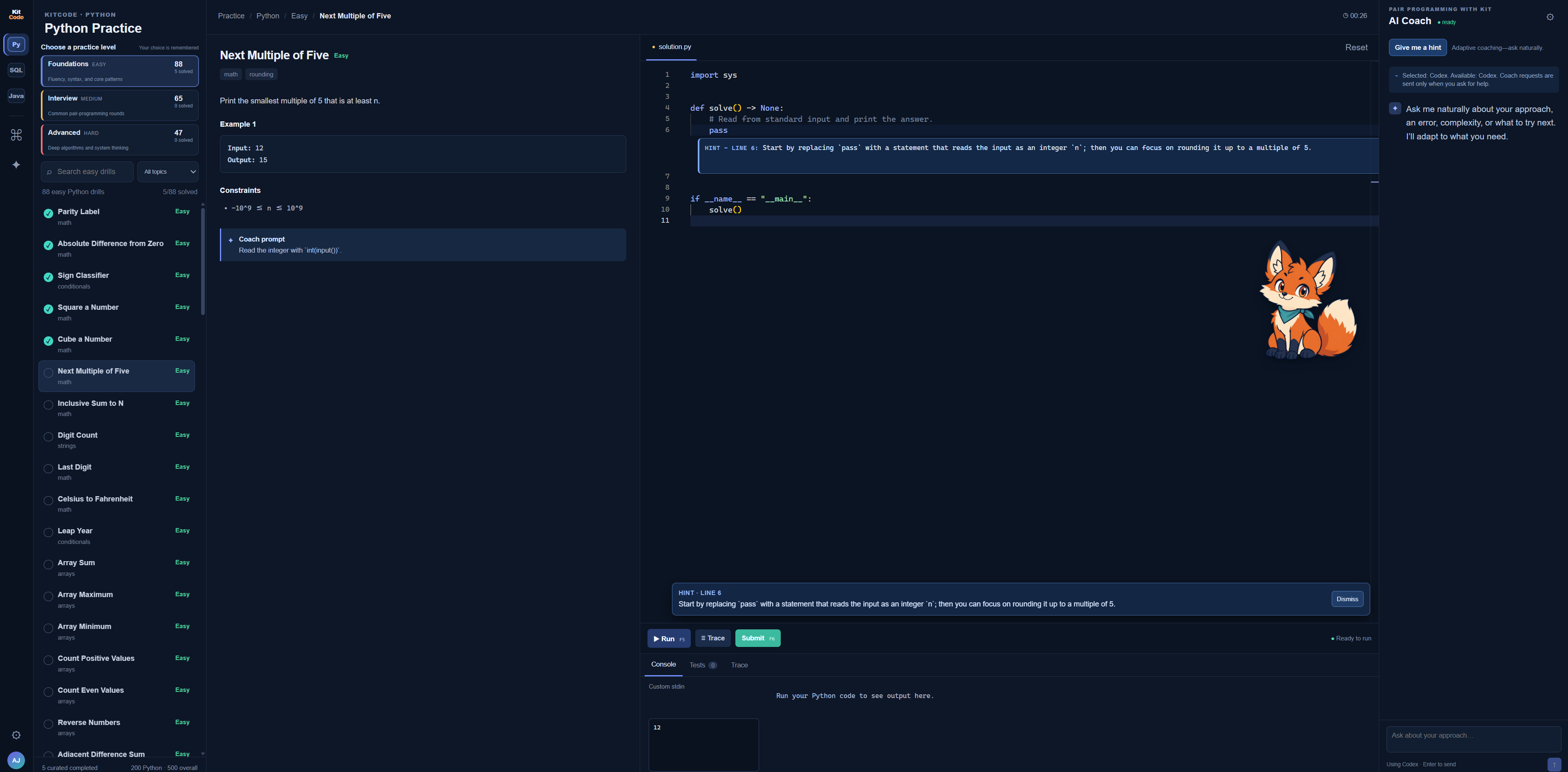
Task: Switch to the SQL language icon
Action: [x=16, y=70]
